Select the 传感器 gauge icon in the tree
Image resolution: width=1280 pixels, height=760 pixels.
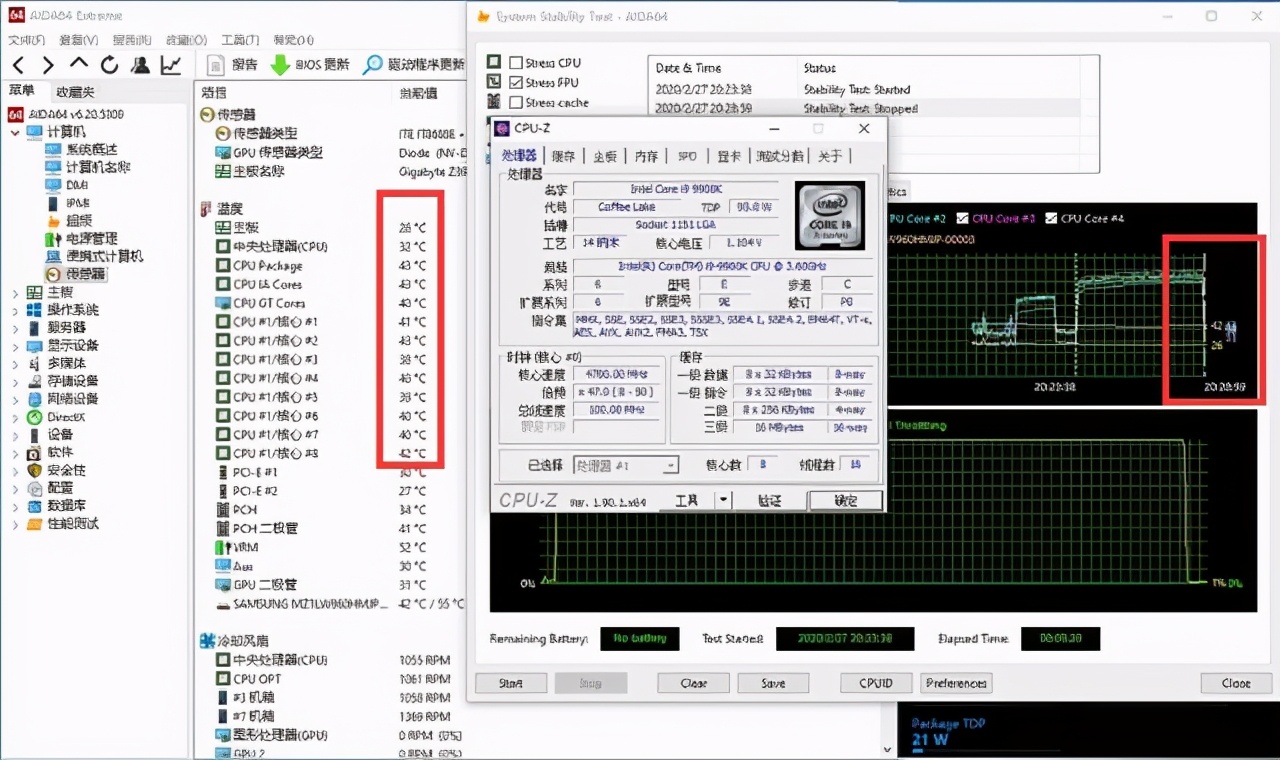[x=52, y=274]
